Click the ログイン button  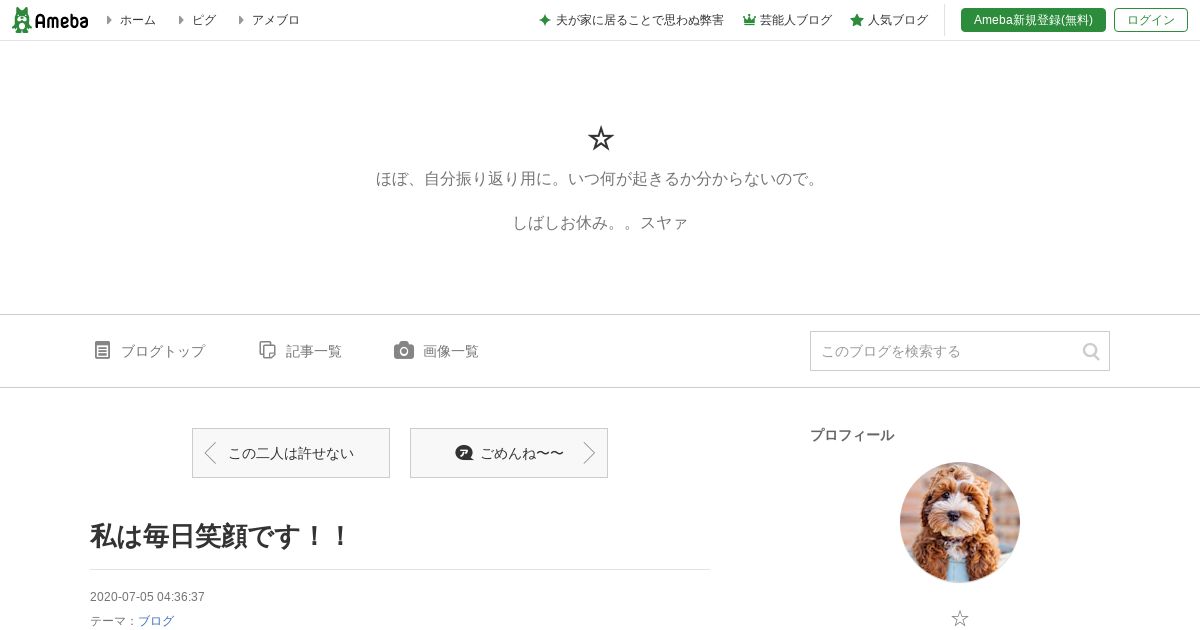1151,20
